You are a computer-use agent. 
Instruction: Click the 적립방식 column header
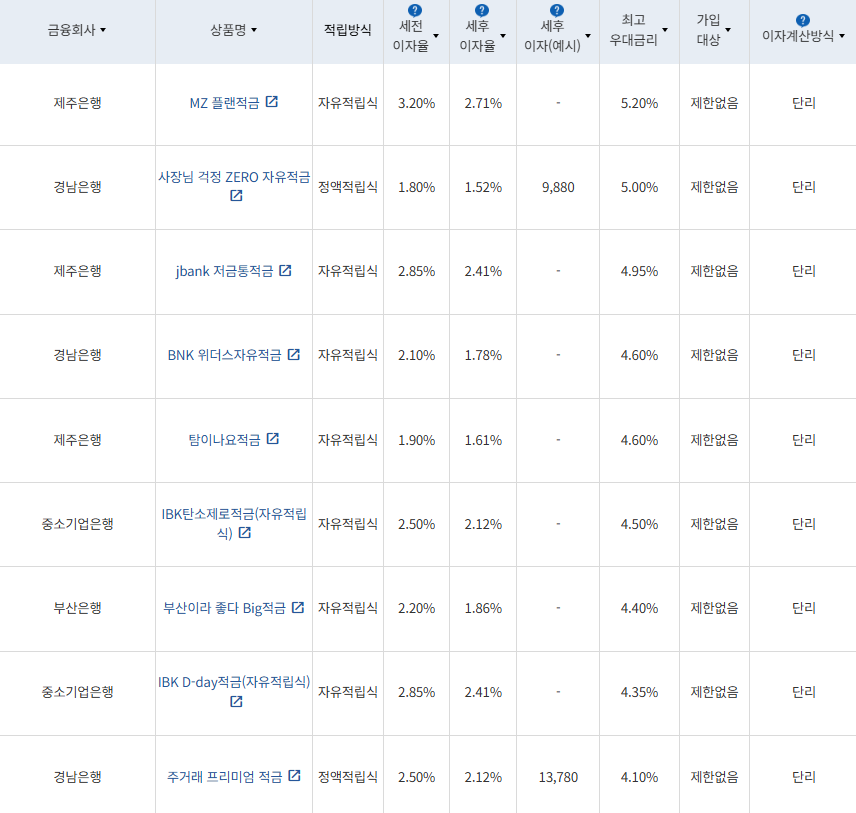[x=347, y=30]
